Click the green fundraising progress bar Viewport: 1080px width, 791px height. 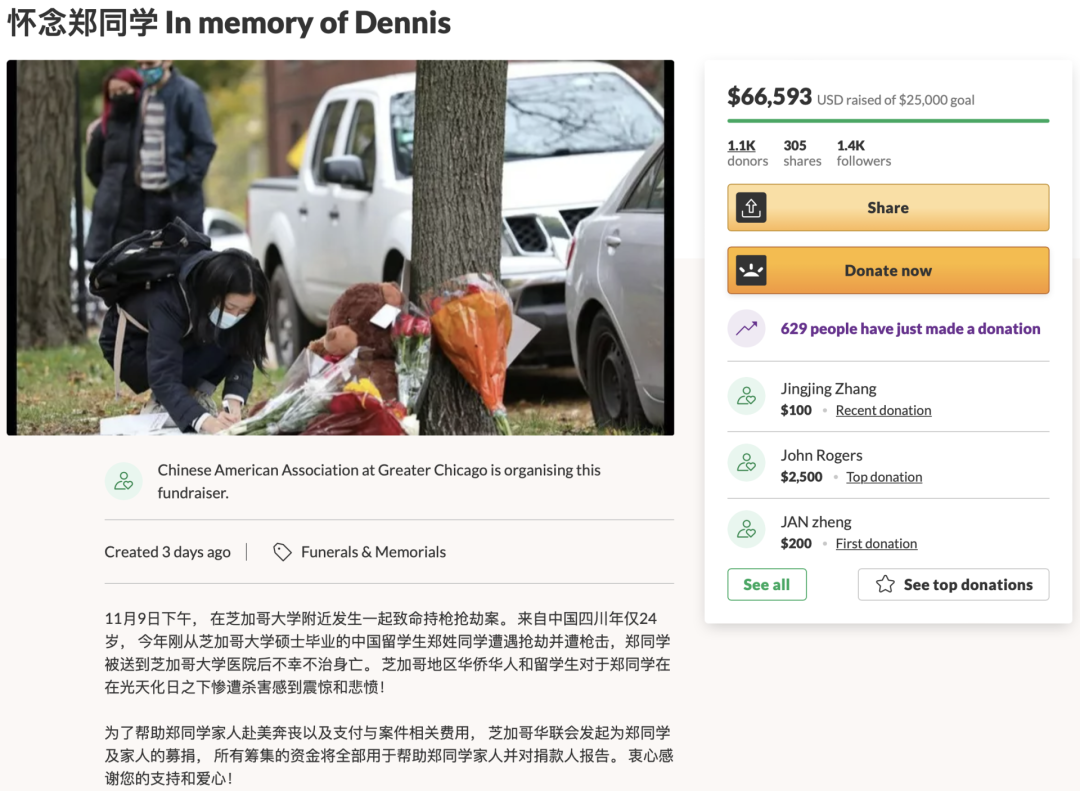click(x=888, y=121)
